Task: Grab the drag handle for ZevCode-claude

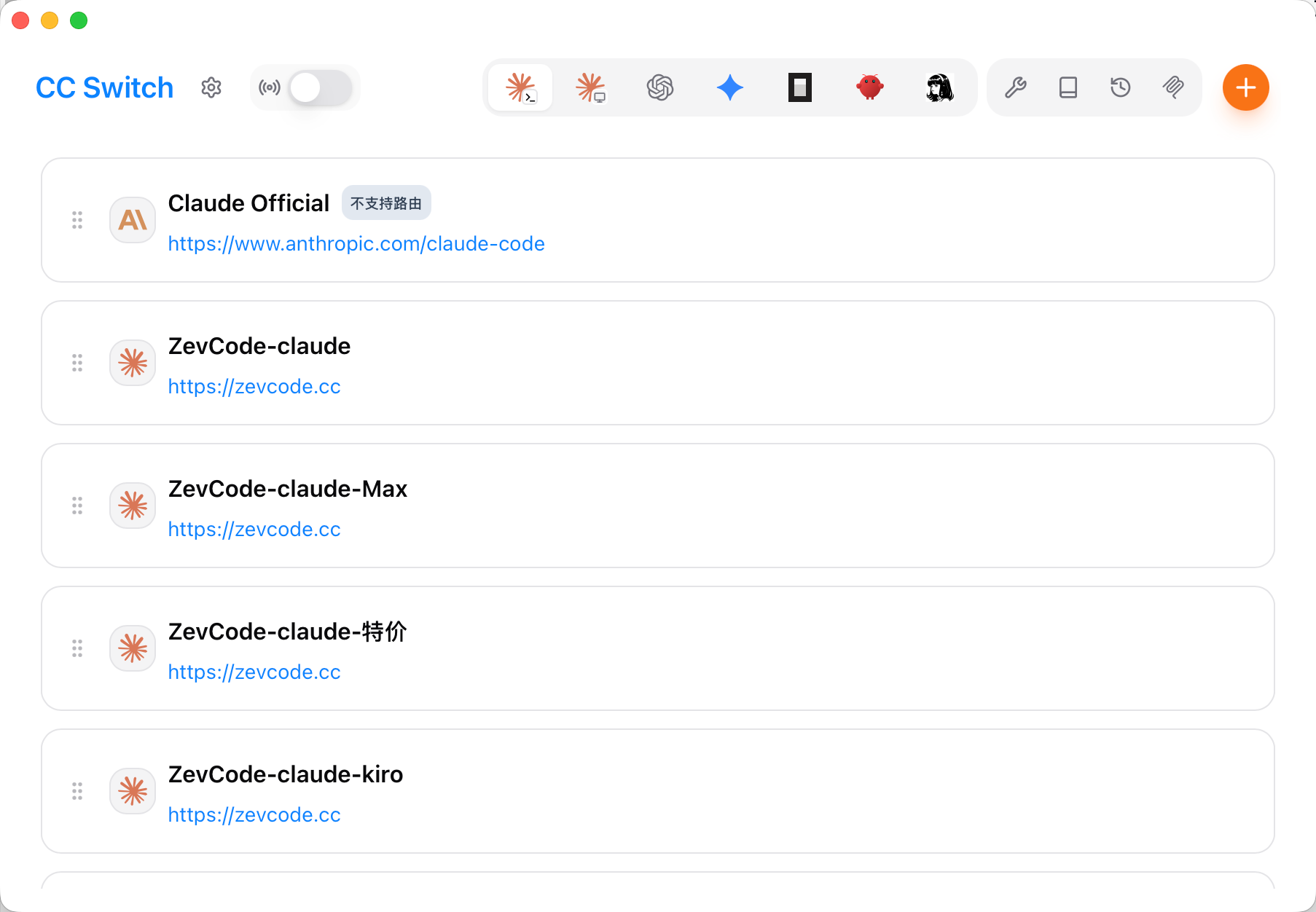Action: 77,363
